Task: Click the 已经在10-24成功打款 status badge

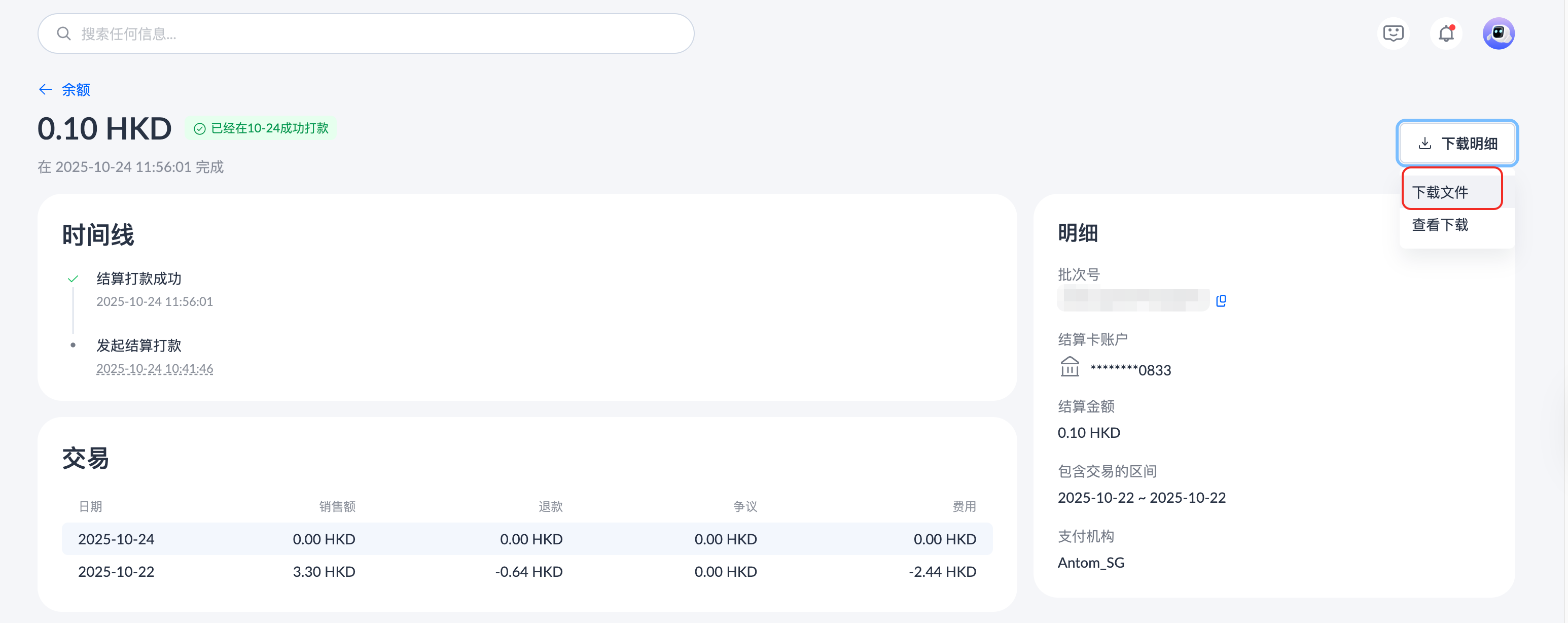Action: [262, 128]
